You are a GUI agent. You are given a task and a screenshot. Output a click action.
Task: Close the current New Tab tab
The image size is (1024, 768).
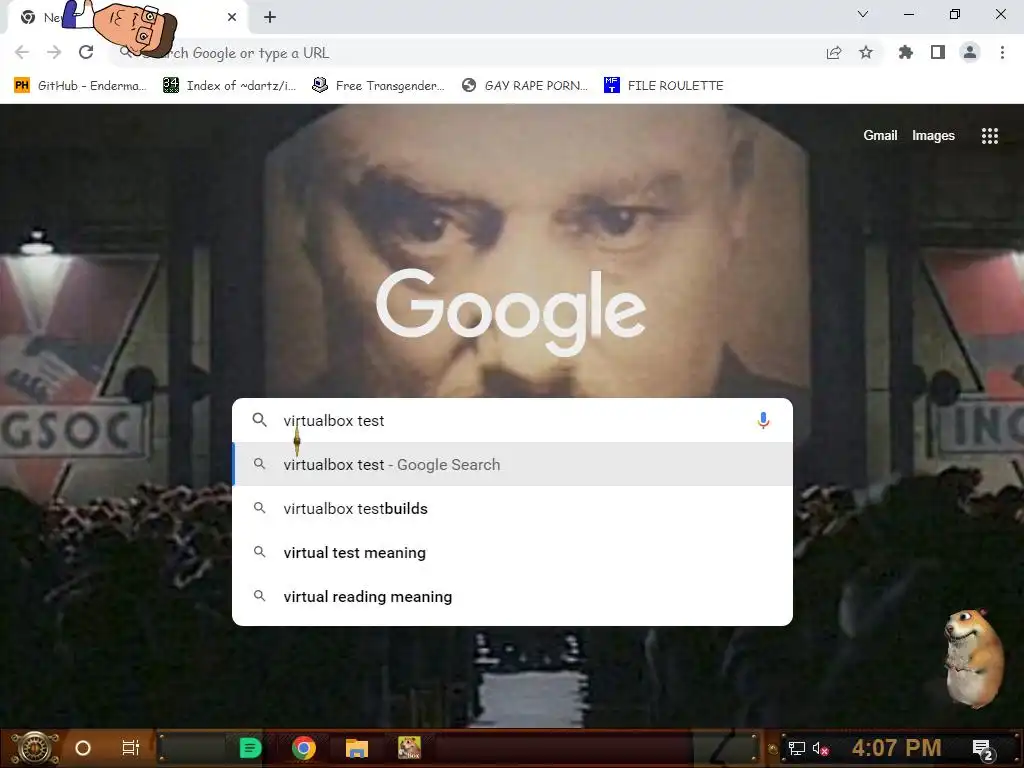pyautogui.click(x=232, y=17)
